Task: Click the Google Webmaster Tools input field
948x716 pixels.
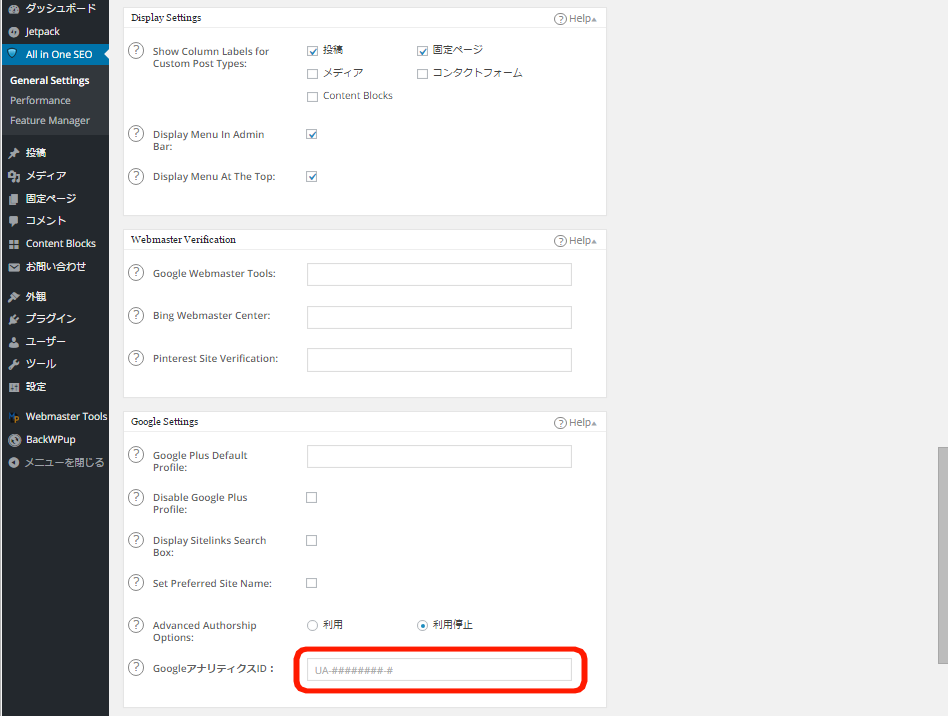Action: click(439, 274)
